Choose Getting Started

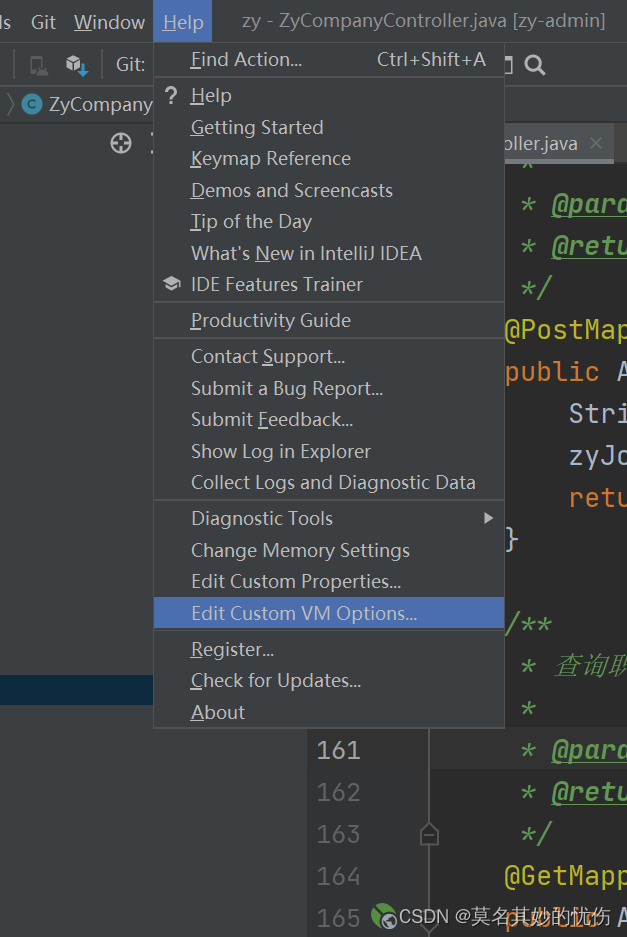pyautogui.click(x=329, y=127)
